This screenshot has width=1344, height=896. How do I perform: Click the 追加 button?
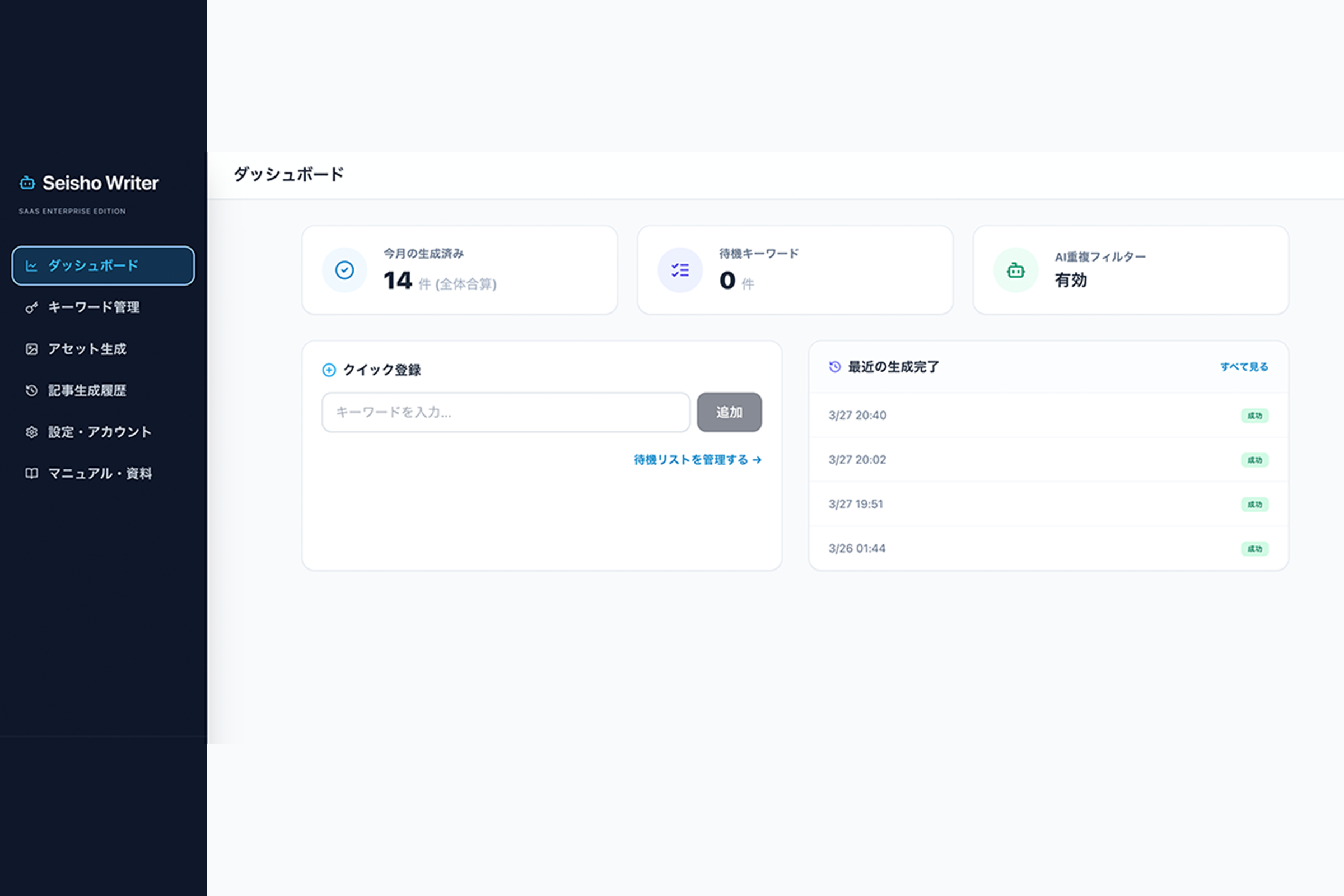coord(729,412)
